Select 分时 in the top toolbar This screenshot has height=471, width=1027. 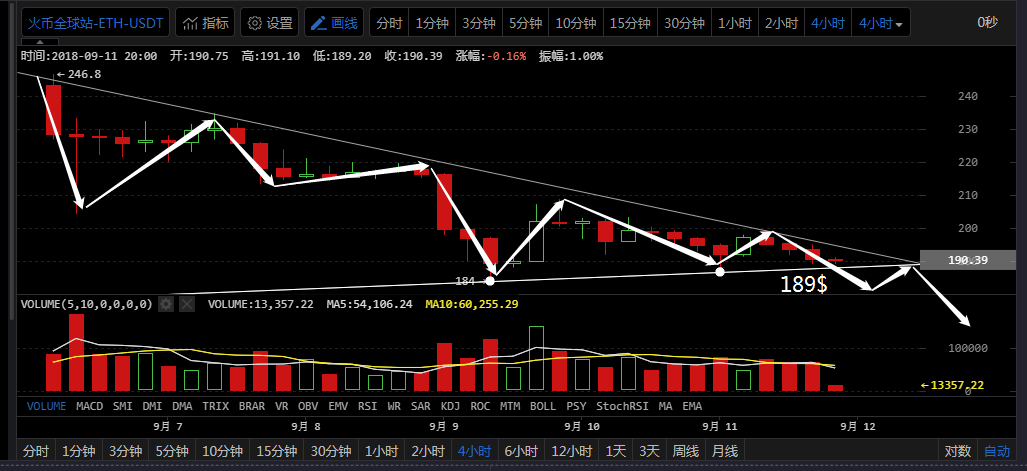click(389, 23)
